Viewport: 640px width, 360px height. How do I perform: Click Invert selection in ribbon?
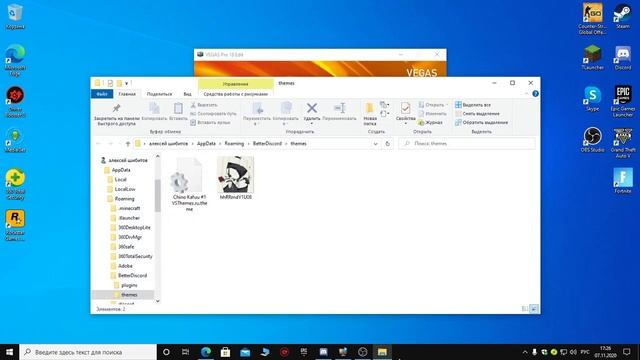coord(482,122)
